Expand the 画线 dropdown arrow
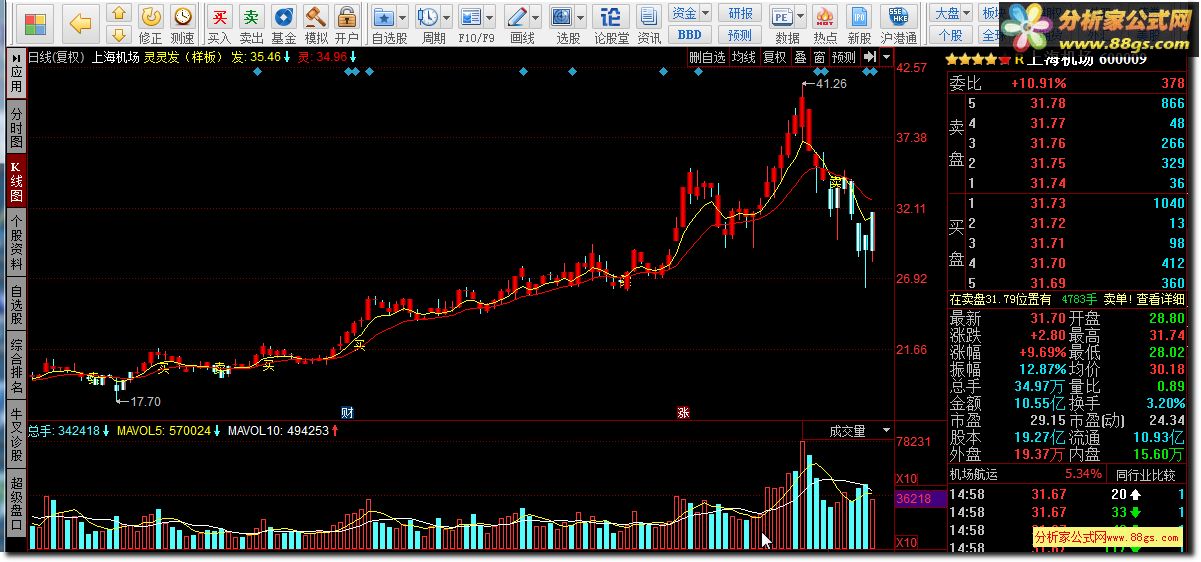 coord(536,18)
